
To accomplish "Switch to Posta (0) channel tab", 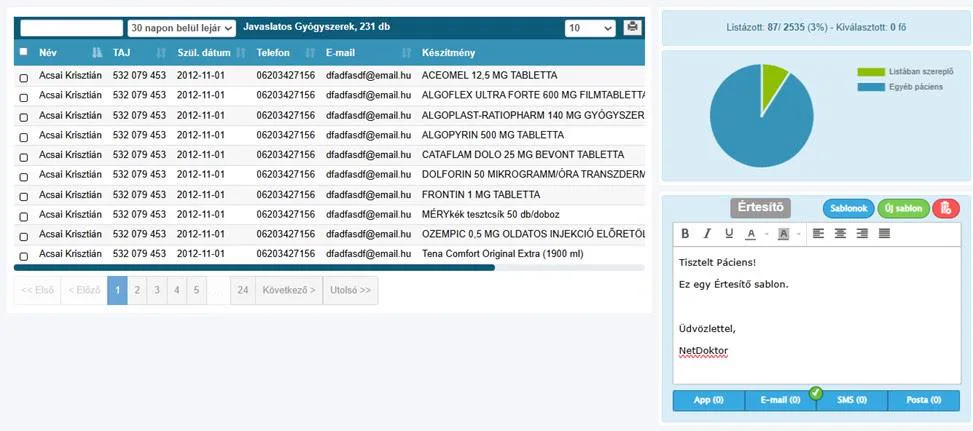I will (924, 400).
